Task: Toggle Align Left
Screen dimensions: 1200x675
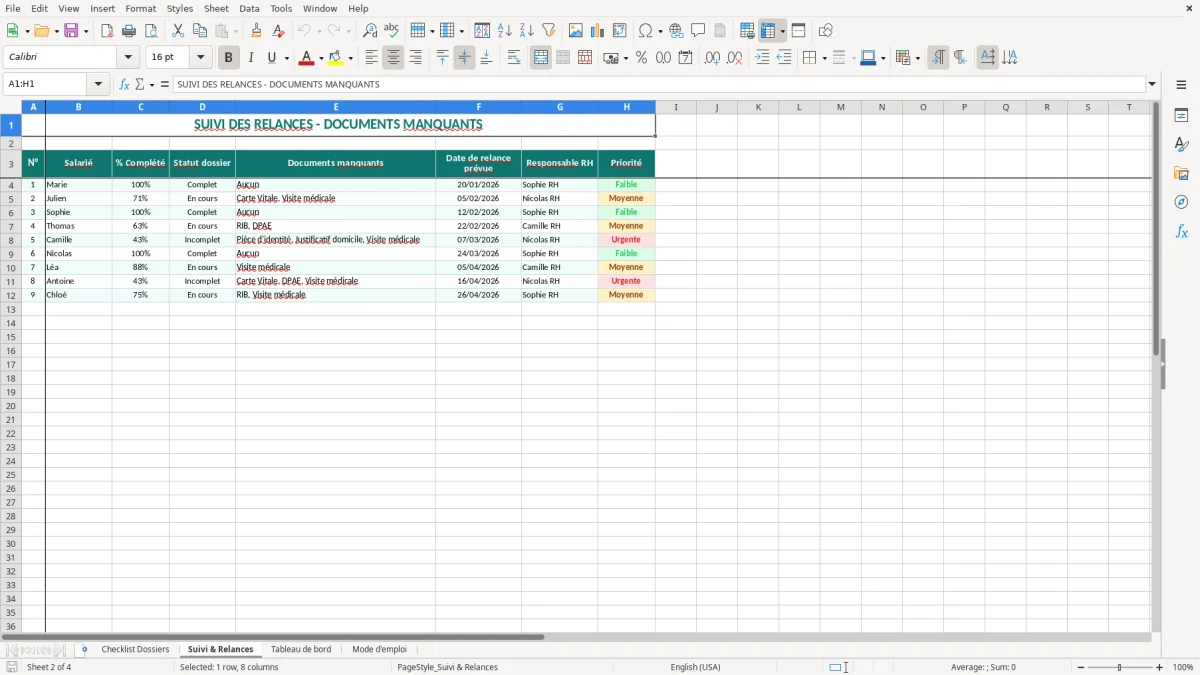Action: pyautogui.click(x=371, y=58)
